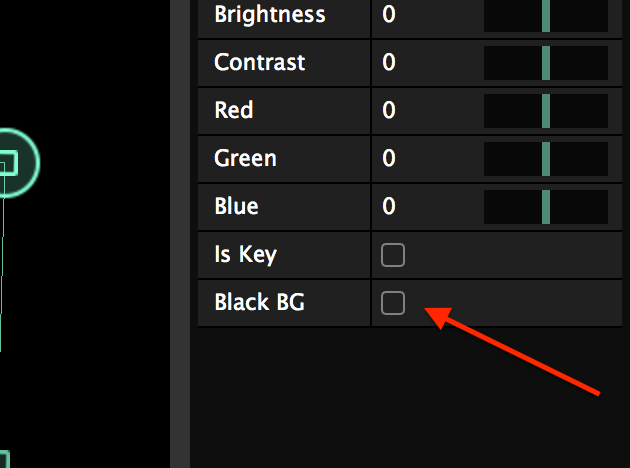Click the Green parameter label
The width and height of the screenshot is (630, 468).
click(245, 158)
